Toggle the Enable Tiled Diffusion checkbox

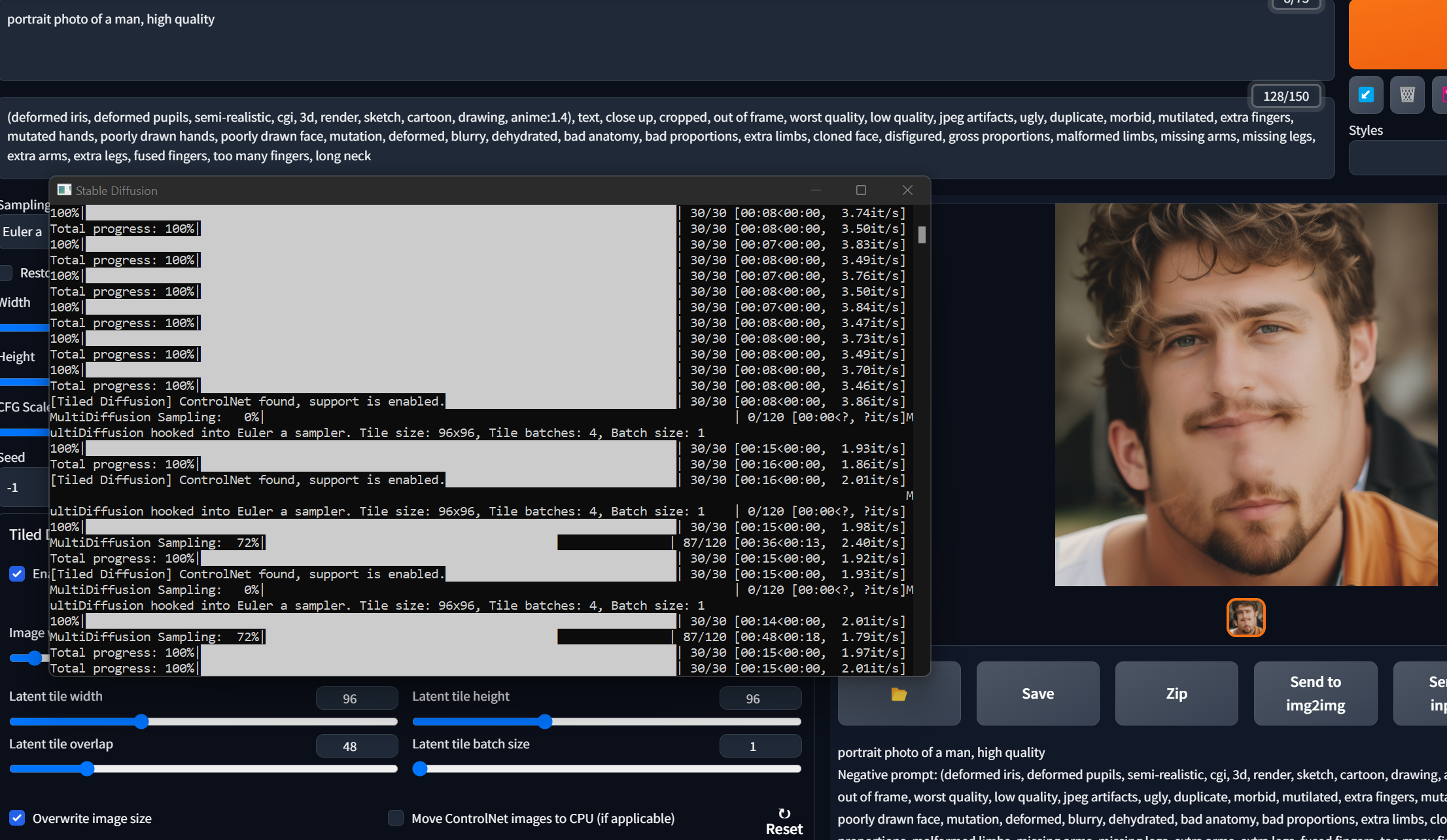click(x=17, y=574)
